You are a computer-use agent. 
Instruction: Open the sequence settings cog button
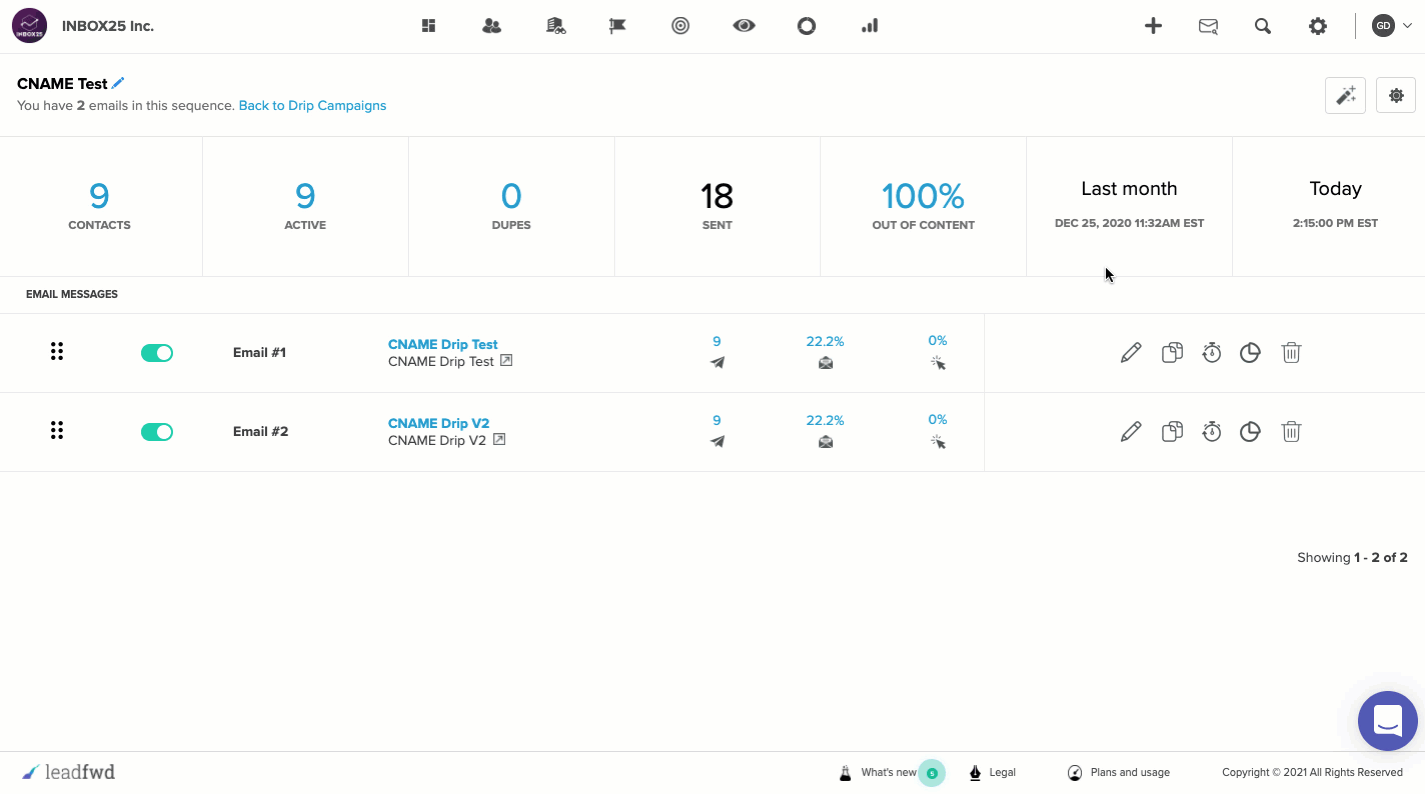click(x=1396, y=95)
